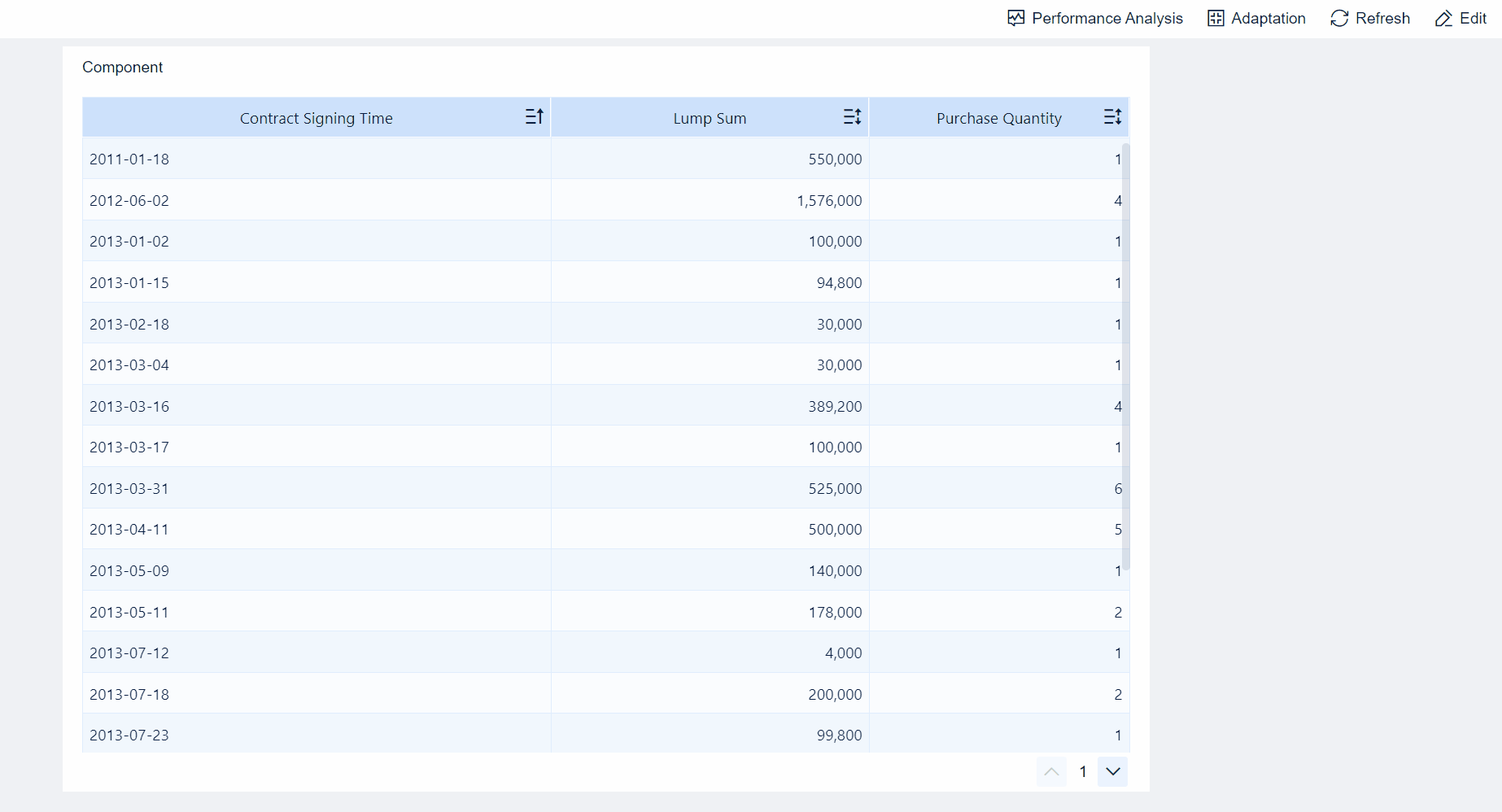Click the page number 1 field

[1083, 771]
